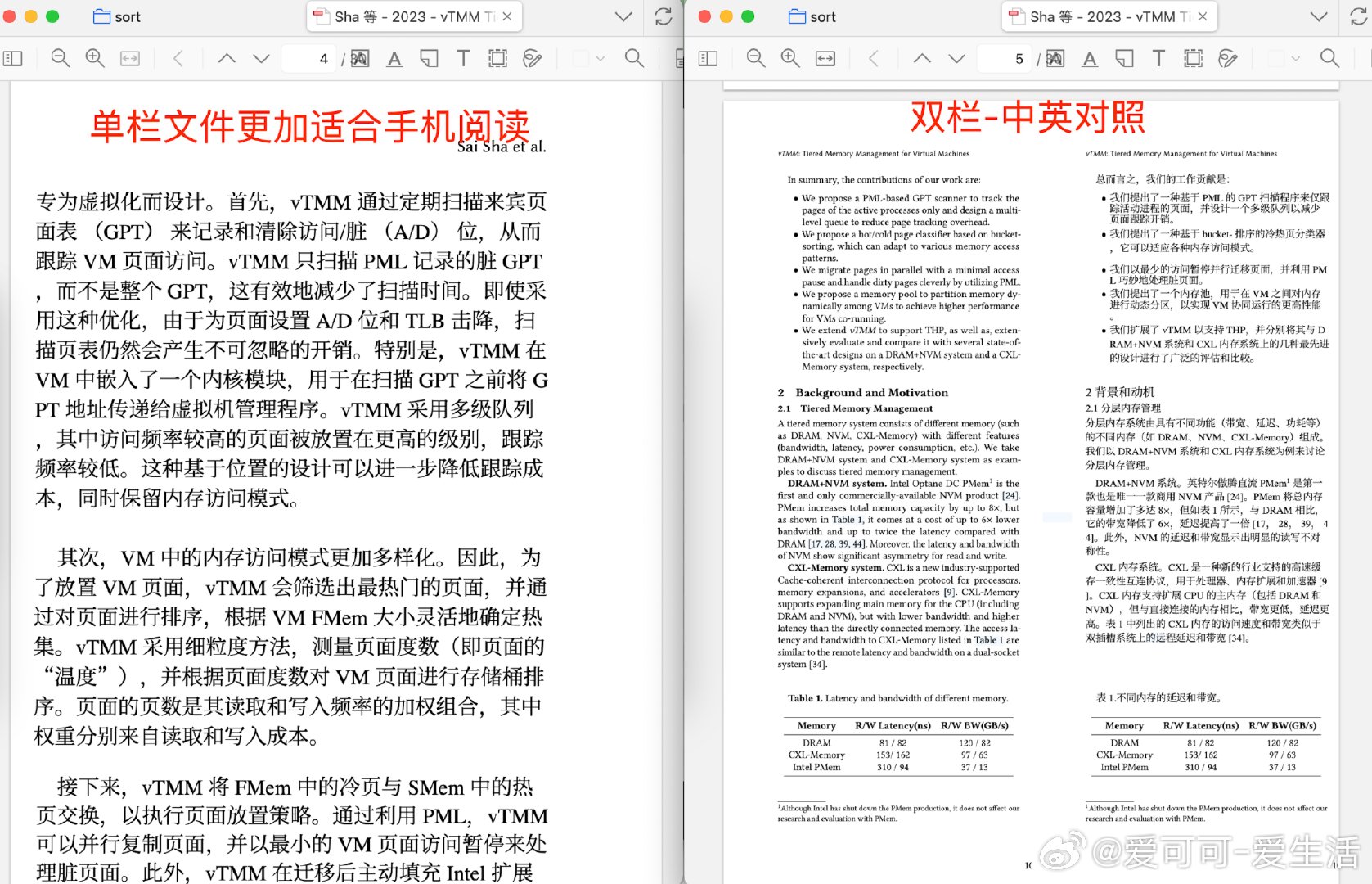Open translate tool in right window

click(x=1055, y=58)
